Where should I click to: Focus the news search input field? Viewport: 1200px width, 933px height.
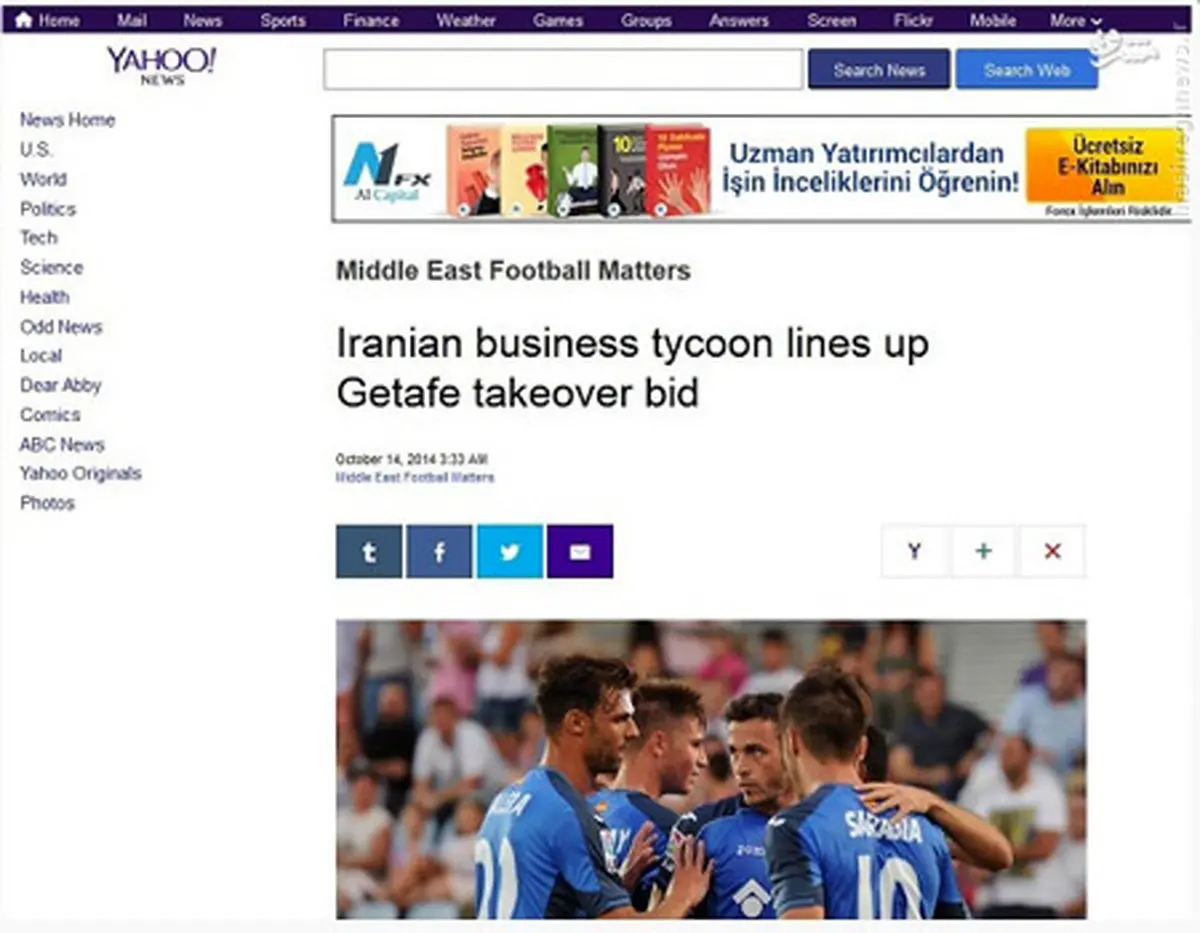click(563, 70)
